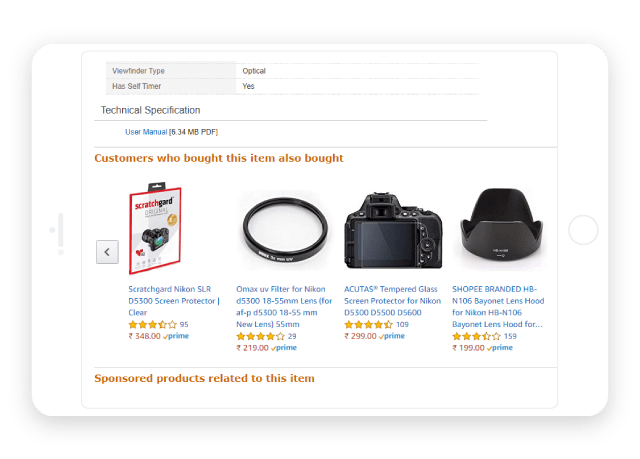This screenshot has width=640, height=459.
Task: Open SHOPEE BRANDED HB-N106 Lens Hood link
Action: (498, 306)
